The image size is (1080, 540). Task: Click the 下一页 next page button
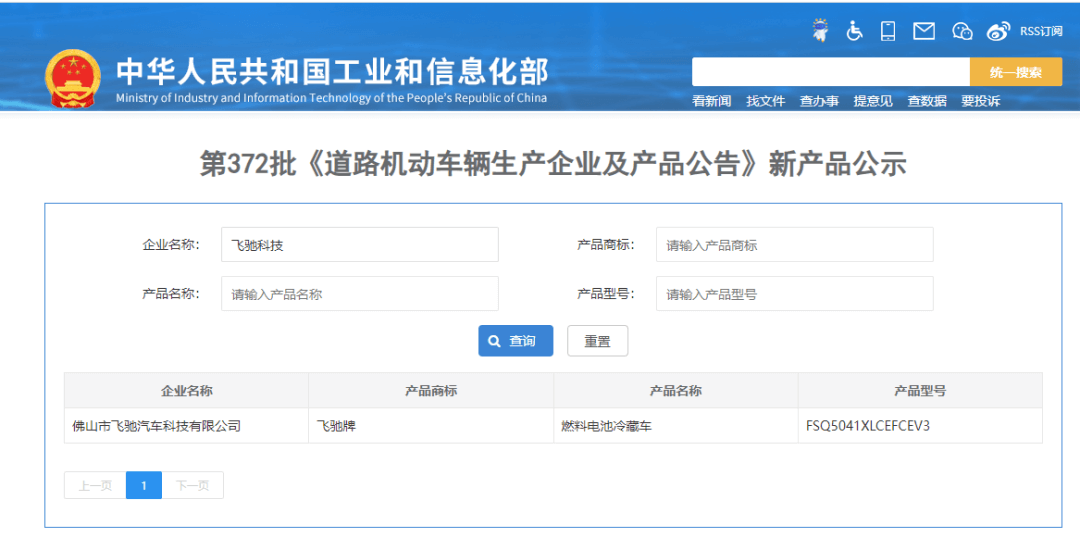pyautogui.click(x=193, y=485)
